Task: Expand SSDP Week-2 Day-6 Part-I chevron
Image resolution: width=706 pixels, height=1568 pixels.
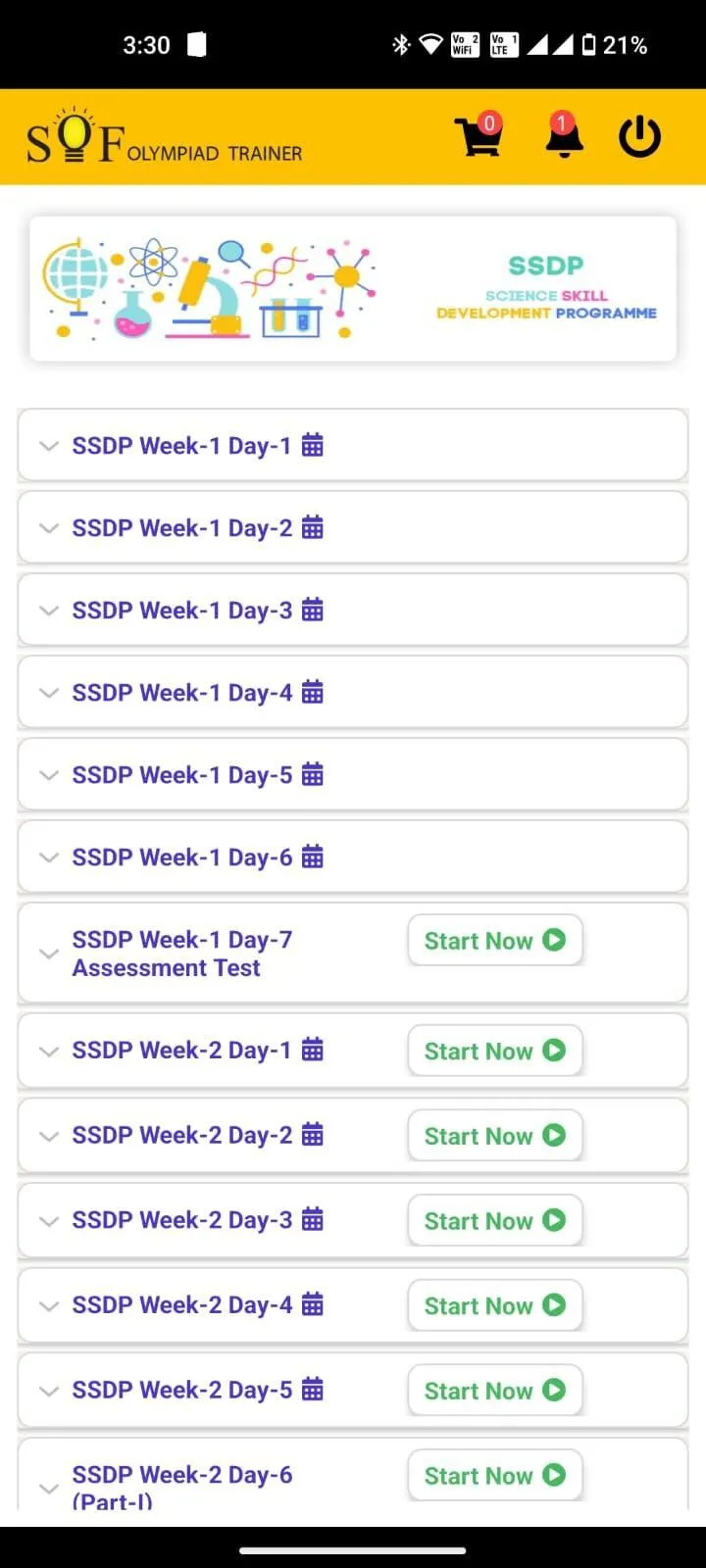Action: click(x=48, y=1489)
